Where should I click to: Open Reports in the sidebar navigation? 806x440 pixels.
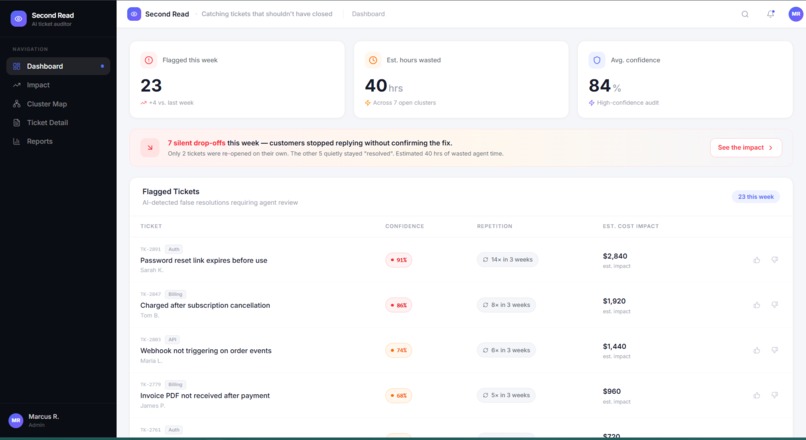coord(58,141)
